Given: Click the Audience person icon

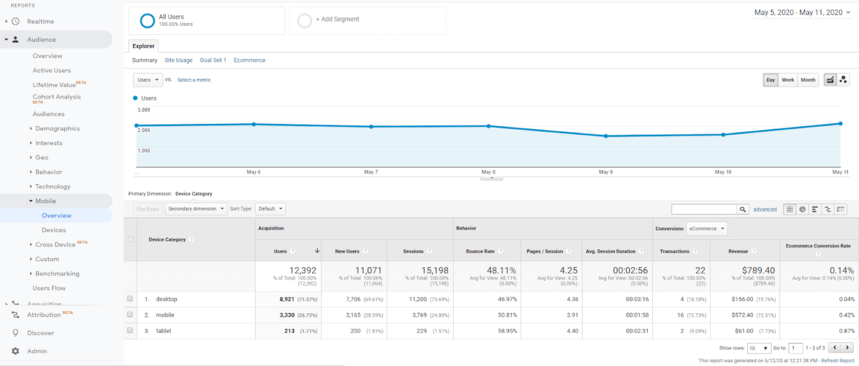Looking at the screenshot, I should [15, 39].
